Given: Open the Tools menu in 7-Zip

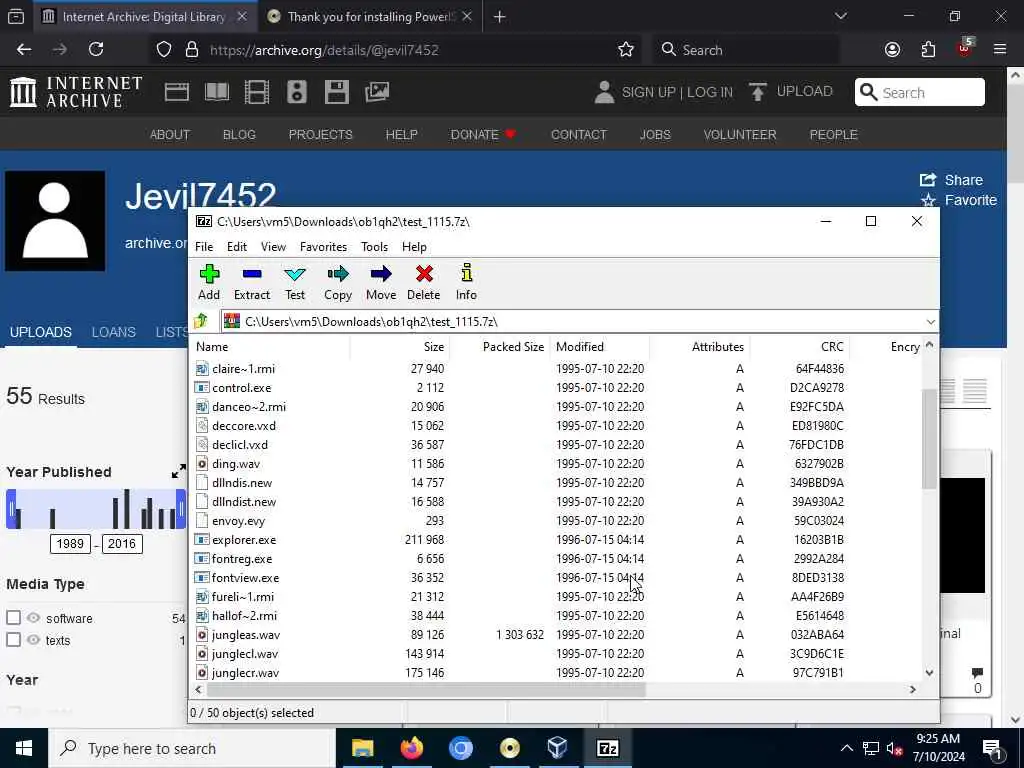Looking at the screenshot, I should coord(374,246).
